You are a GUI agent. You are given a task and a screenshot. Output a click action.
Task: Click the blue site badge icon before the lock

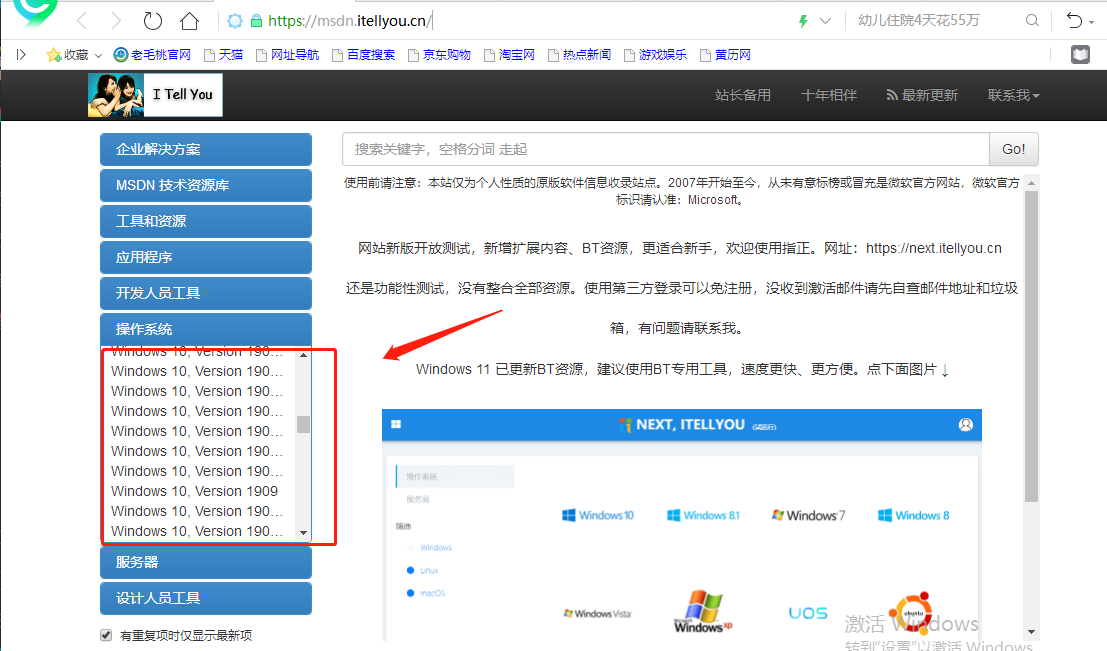pos(235,21)
